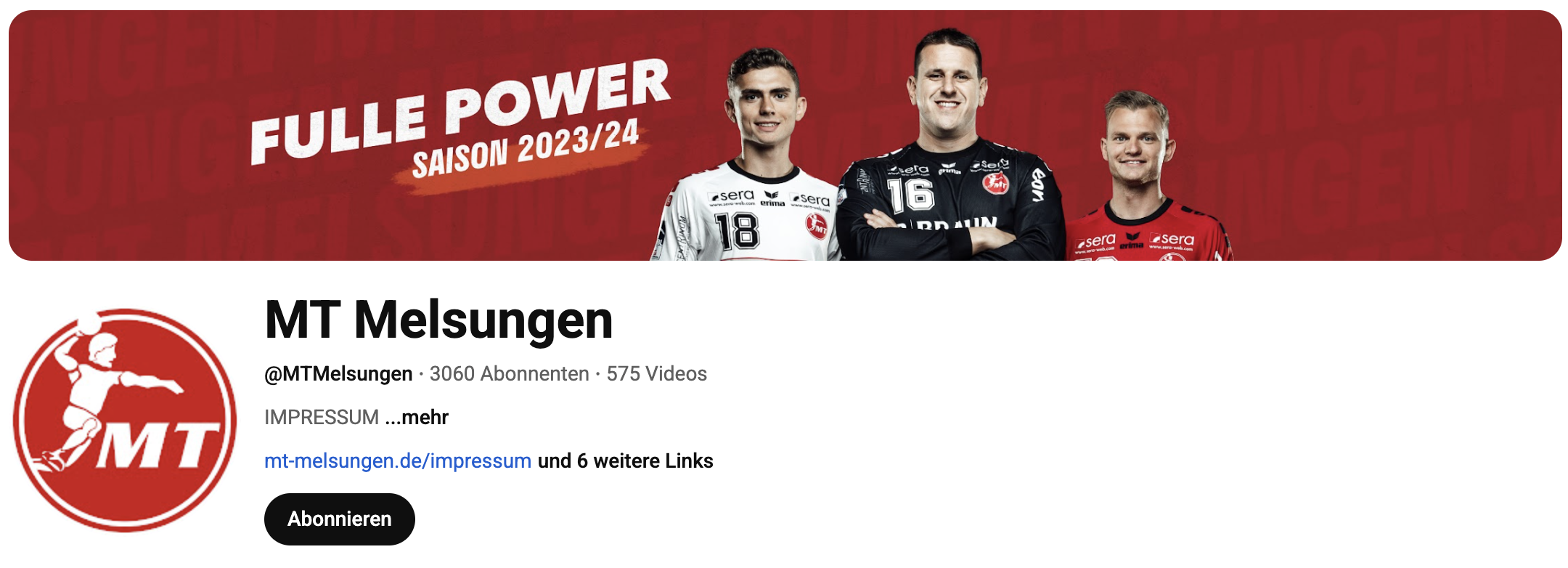
Task: Select the @MTMelsungen handle text
Action: tap(338, 373)
